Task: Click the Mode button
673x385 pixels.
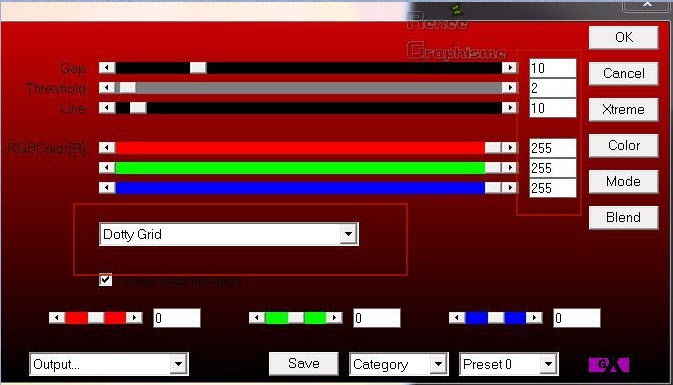Action: (623, 182)
